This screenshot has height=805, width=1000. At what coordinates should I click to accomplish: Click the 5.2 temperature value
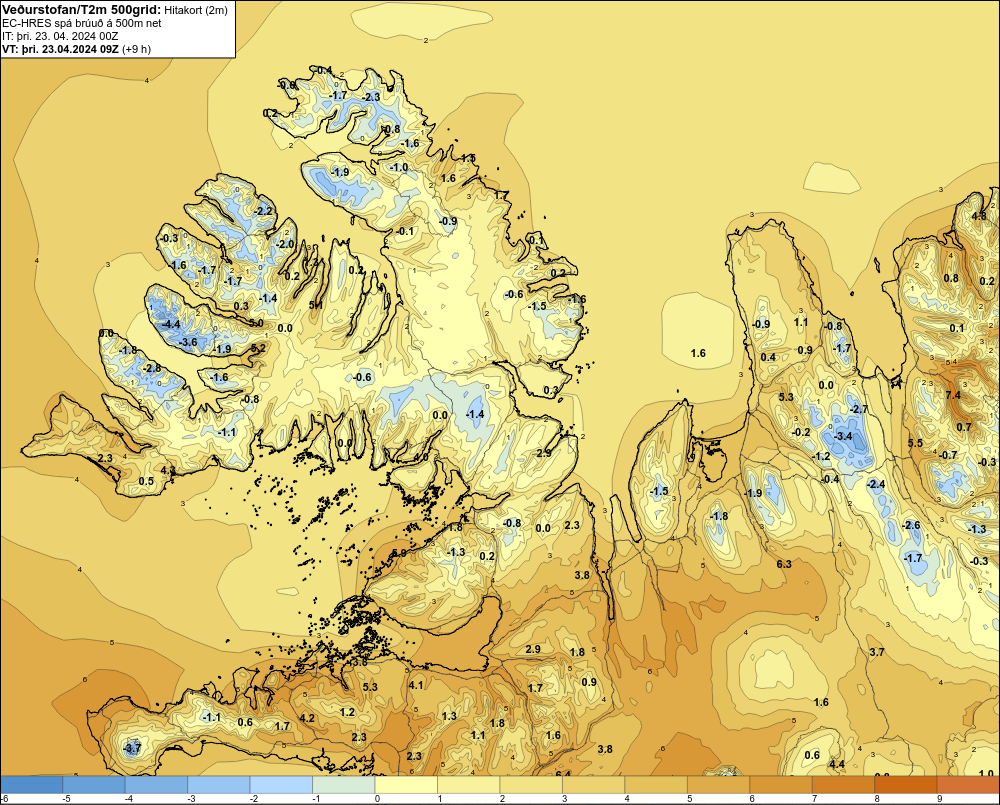point(258,348)
